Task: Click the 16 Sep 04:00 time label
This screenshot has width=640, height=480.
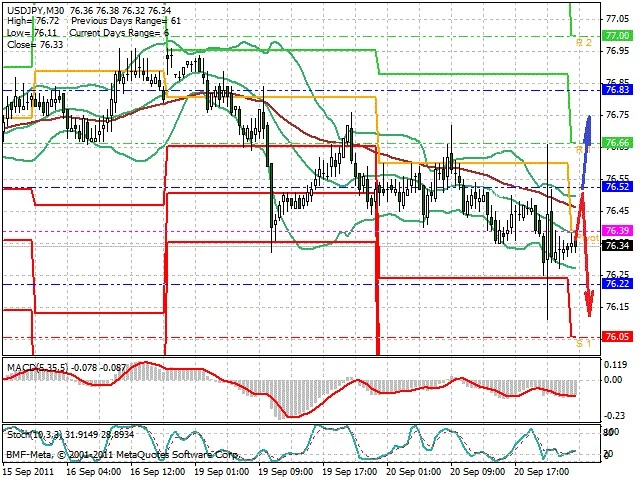Action: [x=93, y=472]
